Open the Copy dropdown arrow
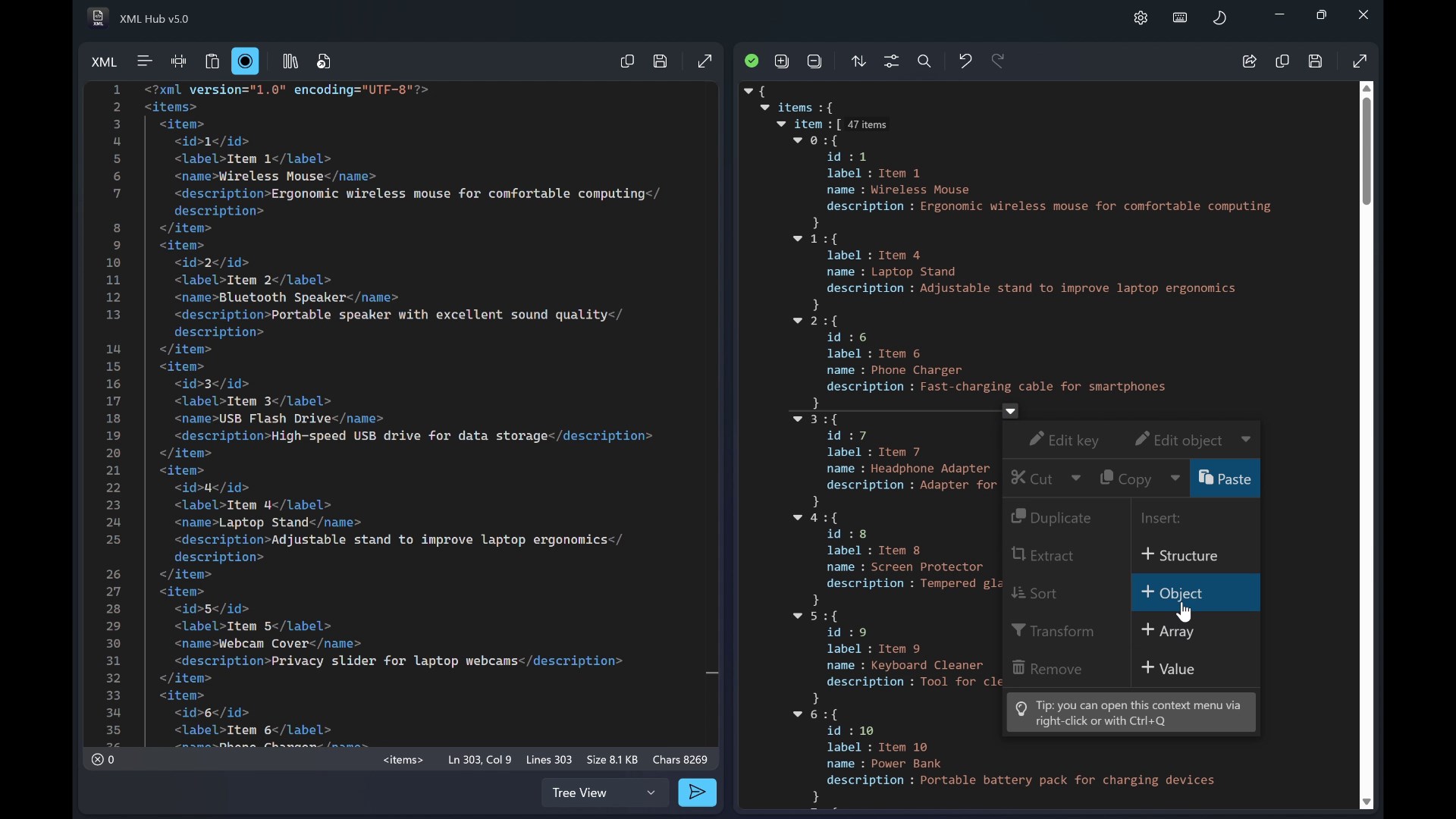Image resolution: width=1456 pixels, height=819 pixels. [x=1177, y=479]
